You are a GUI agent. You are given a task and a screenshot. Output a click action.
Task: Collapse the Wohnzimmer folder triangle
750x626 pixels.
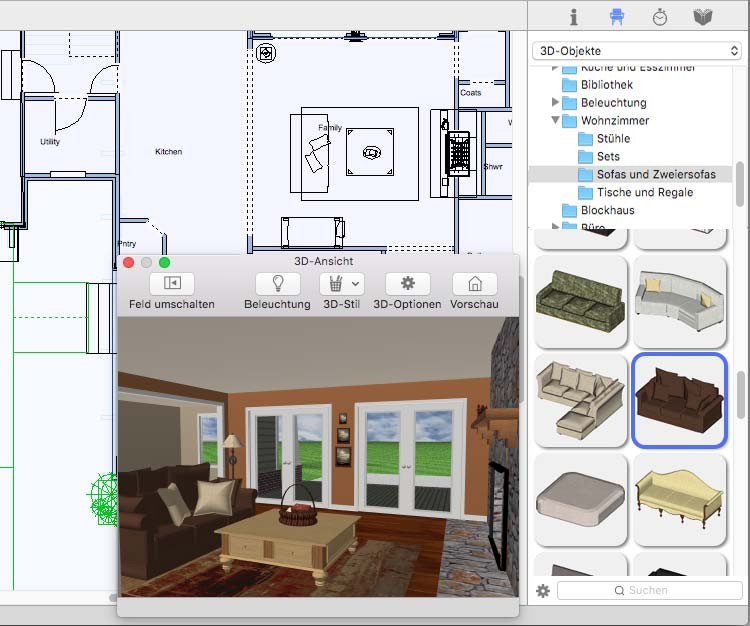pyautogui.click(x=555, y=120)
